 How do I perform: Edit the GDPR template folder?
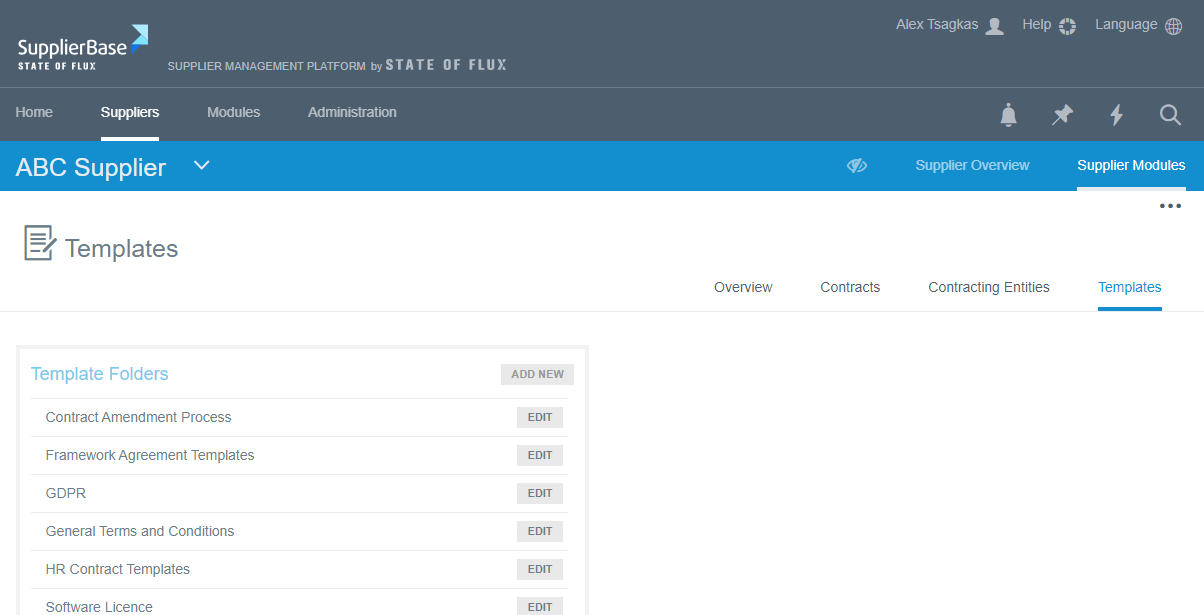pyautogui.click(x=539, y=493)
